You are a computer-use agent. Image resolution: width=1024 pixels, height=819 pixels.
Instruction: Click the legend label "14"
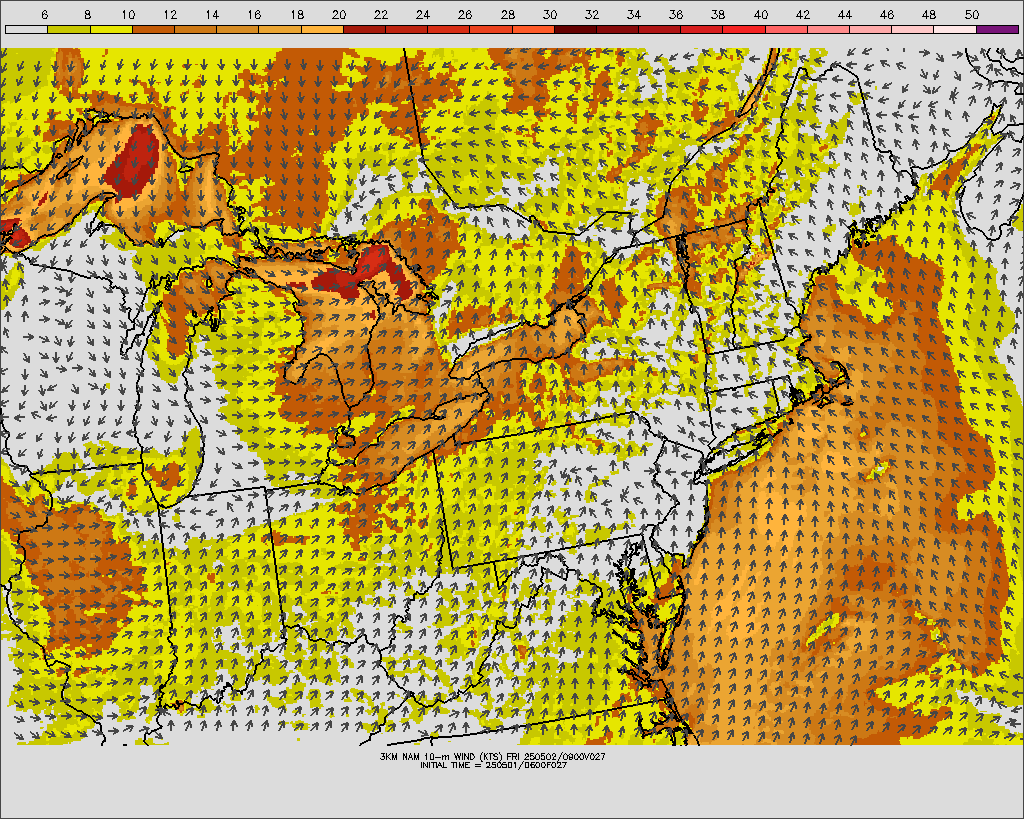click(212, 14)
